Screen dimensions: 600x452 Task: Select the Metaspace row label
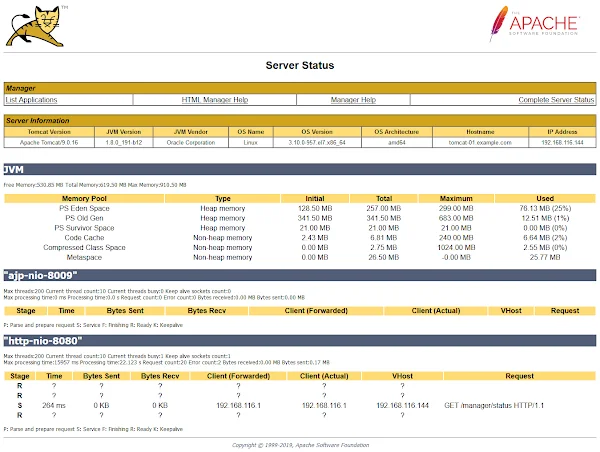84,258
